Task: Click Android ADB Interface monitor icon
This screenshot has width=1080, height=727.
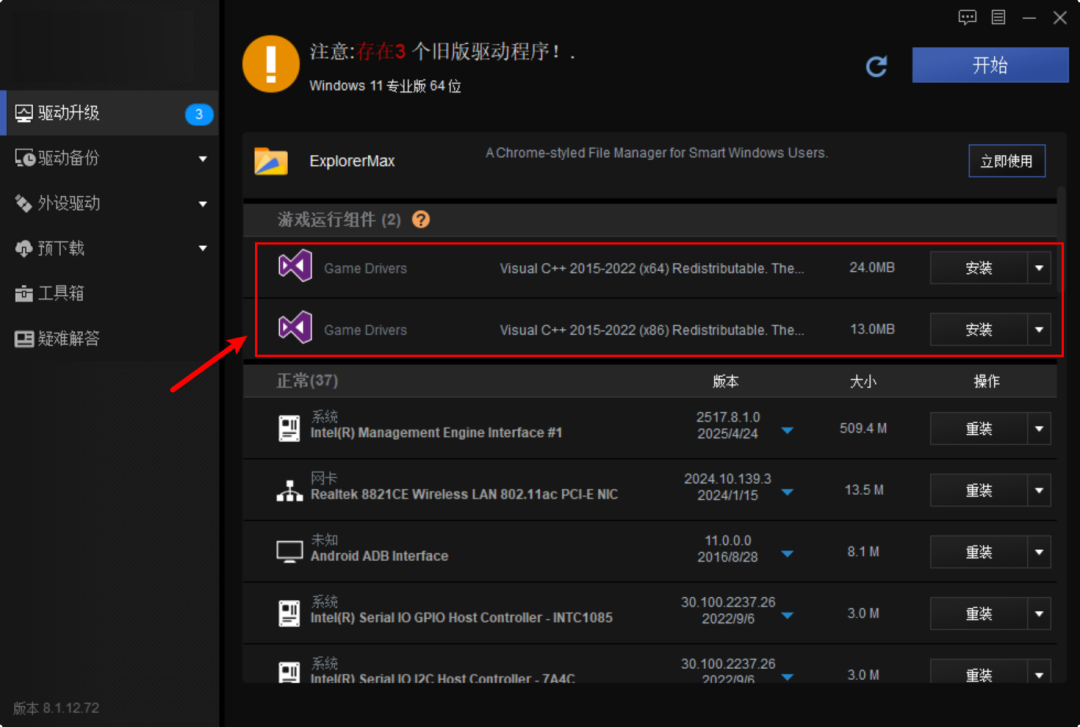Action: pos(289,552)
